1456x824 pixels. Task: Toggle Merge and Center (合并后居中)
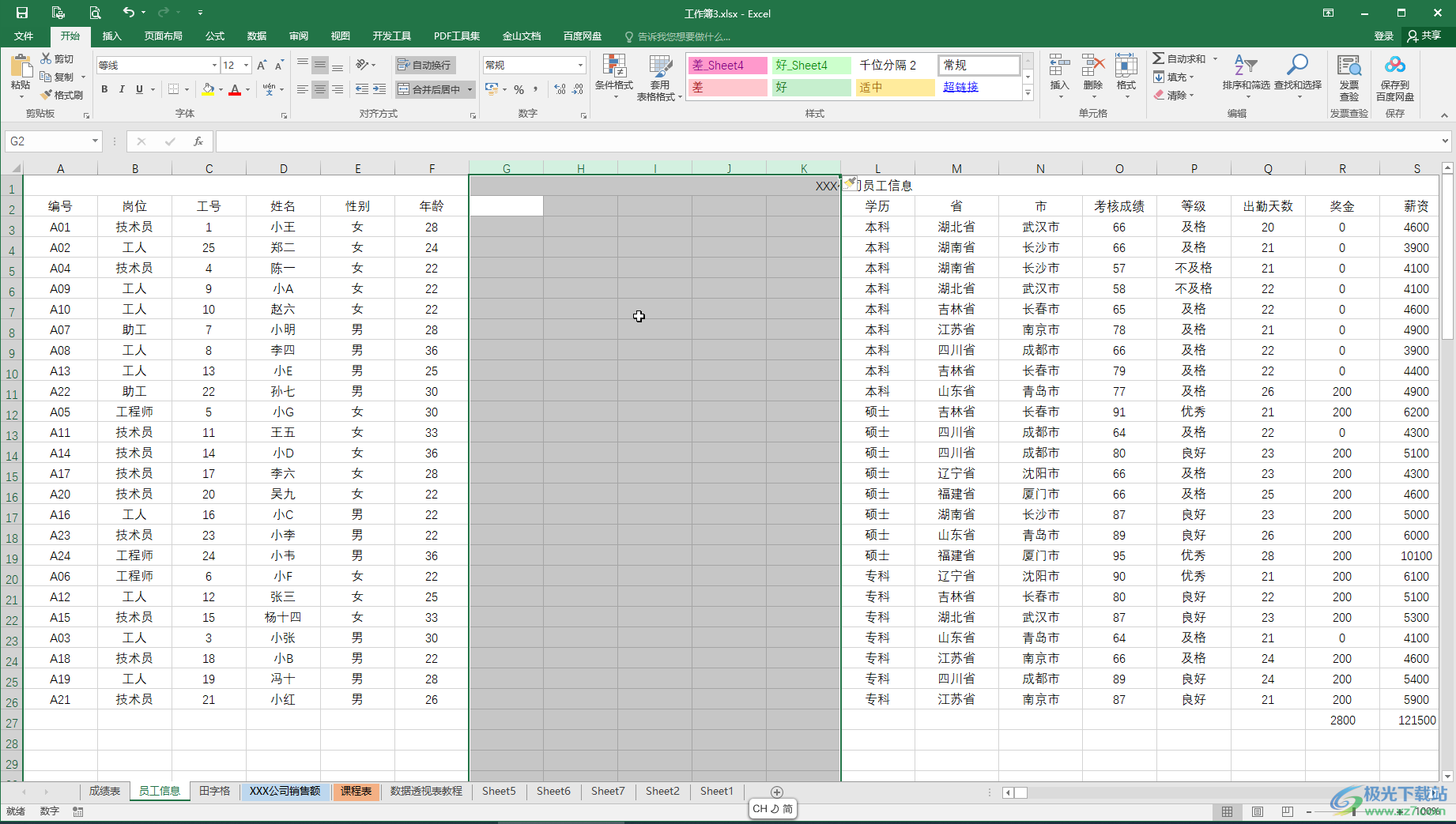430,89
